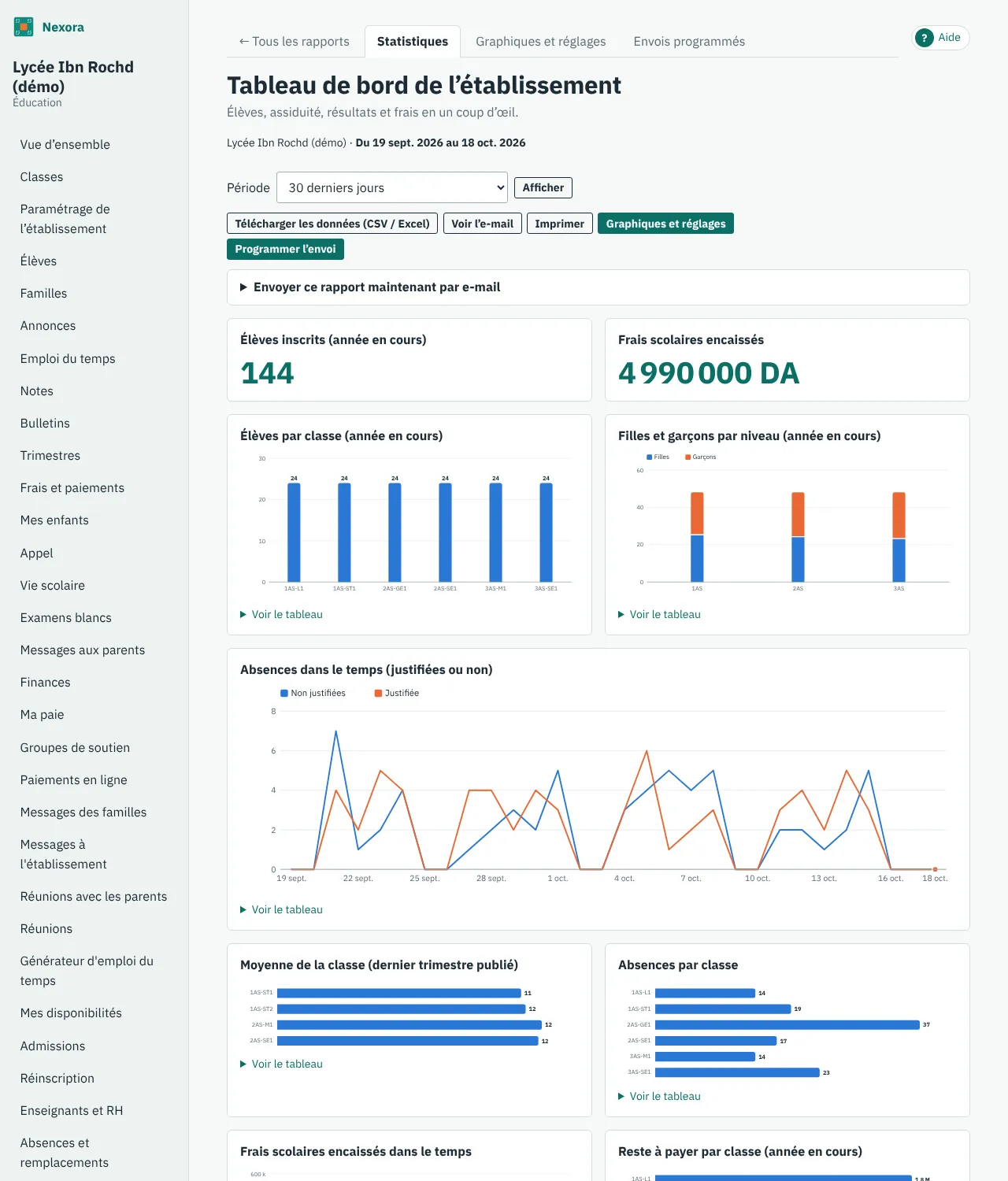Image resolution: width=1008 pixels, height=1181 pixels.
Task: Click the 1AS-L1 bar in Élèves par classe
Action: tap(294, 532)
